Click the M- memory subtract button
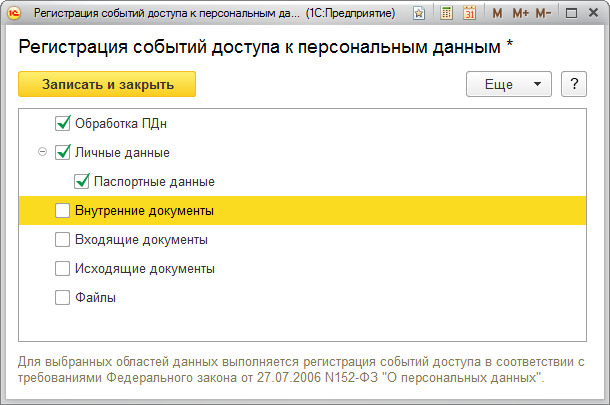610x405 pixels. coord(543,14)
